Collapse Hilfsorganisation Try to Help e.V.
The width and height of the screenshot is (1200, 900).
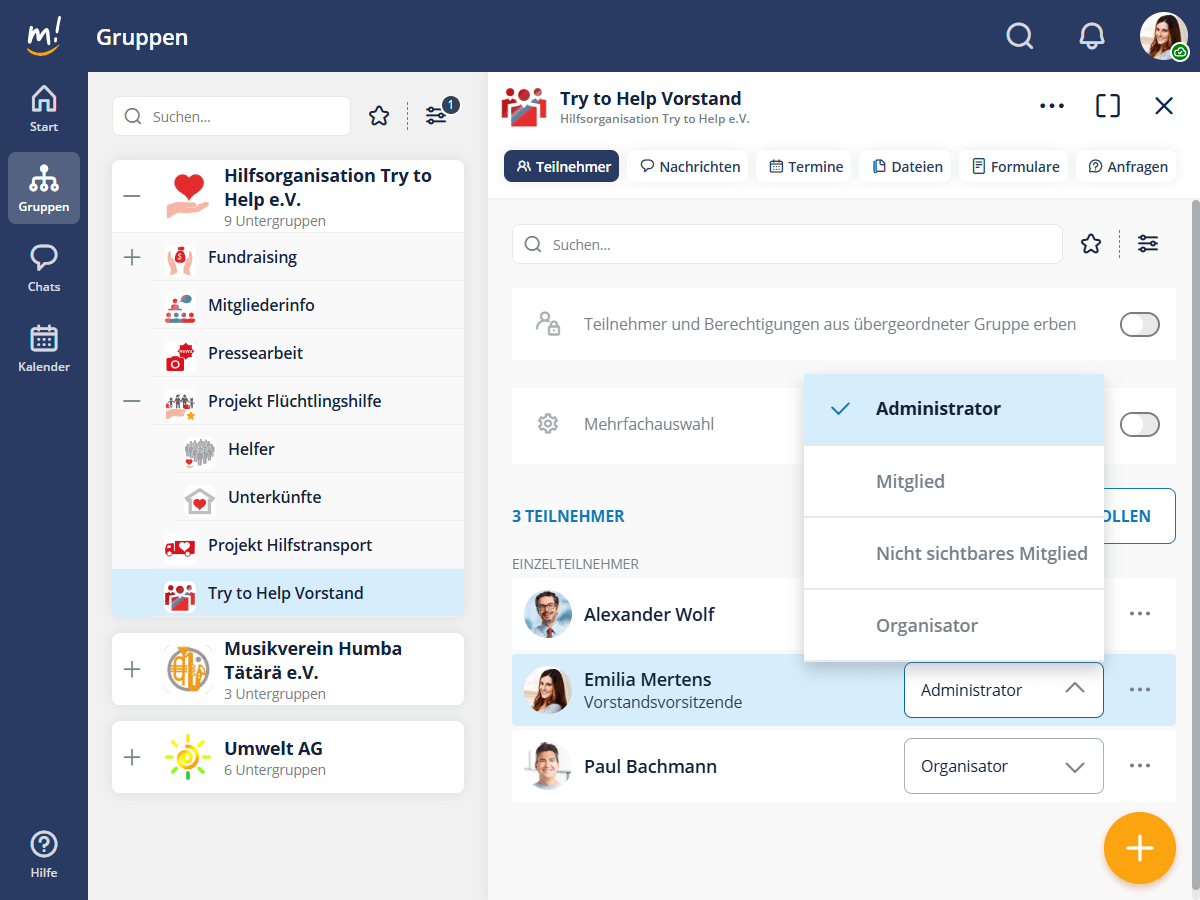click(132, 196)
